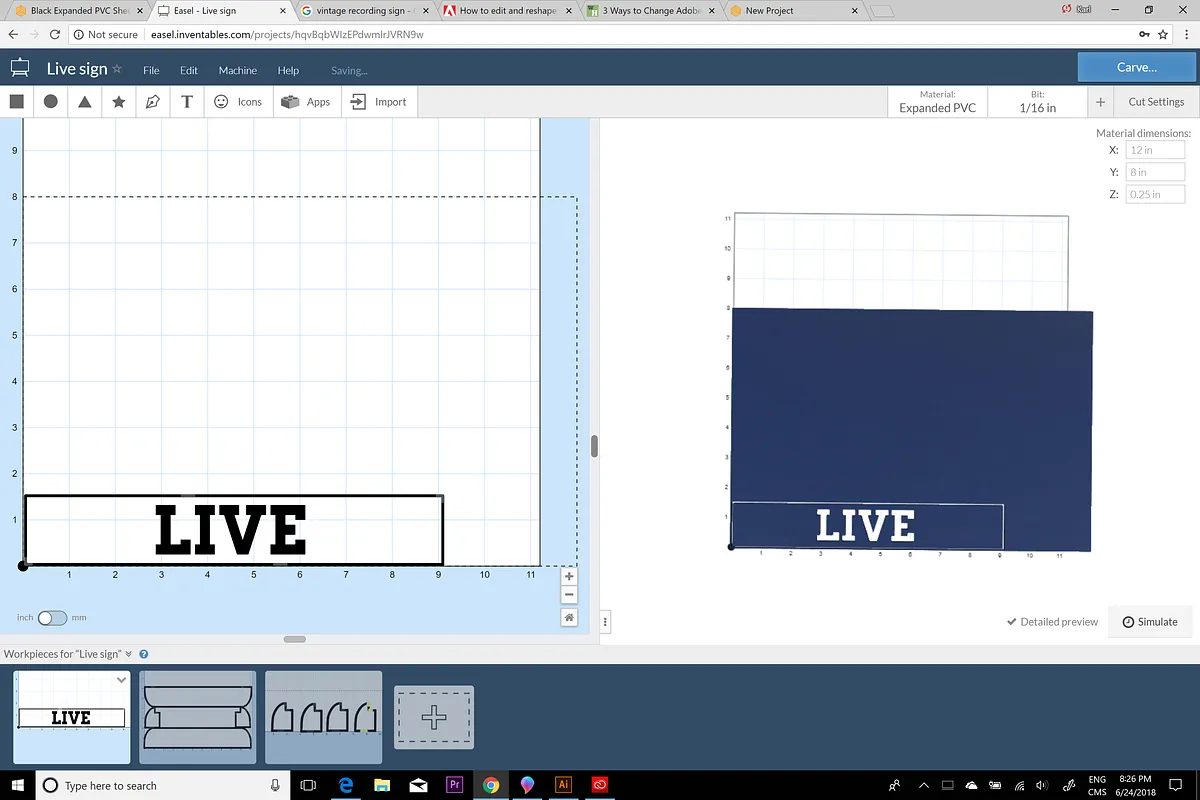
Task: Select the square shape tool
Action: point(17,102)
